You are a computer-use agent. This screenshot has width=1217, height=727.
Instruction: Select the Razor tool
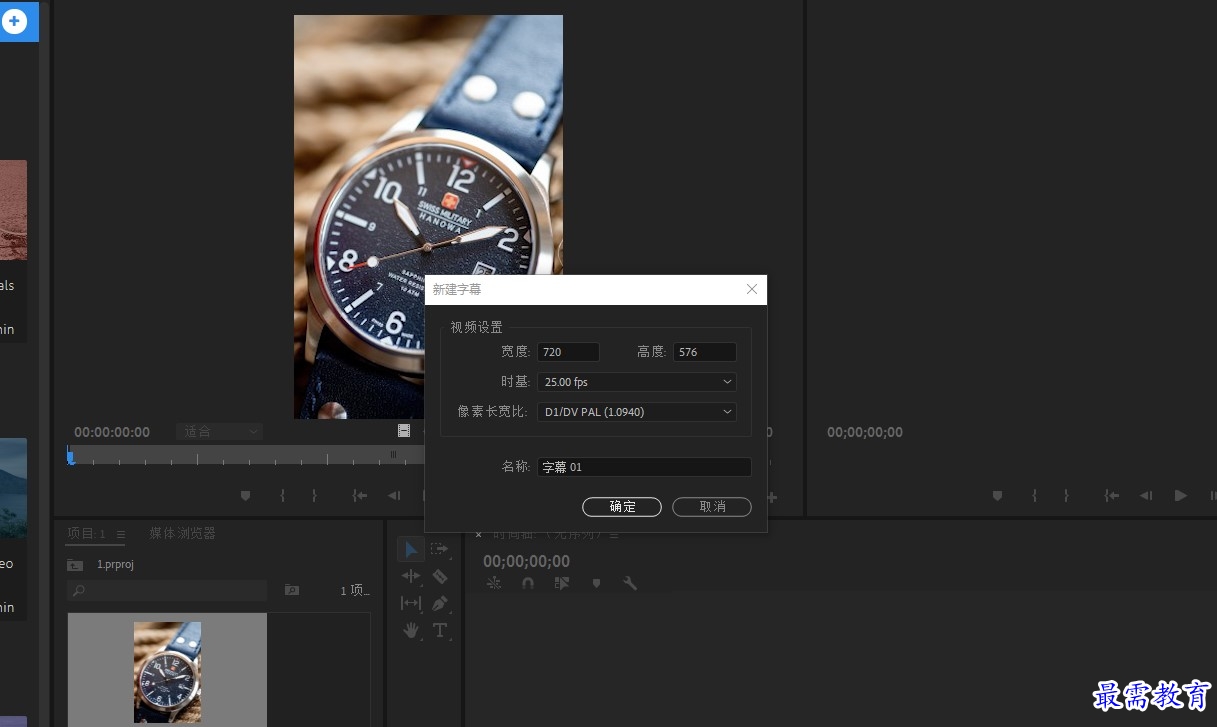tap(440, 576)
